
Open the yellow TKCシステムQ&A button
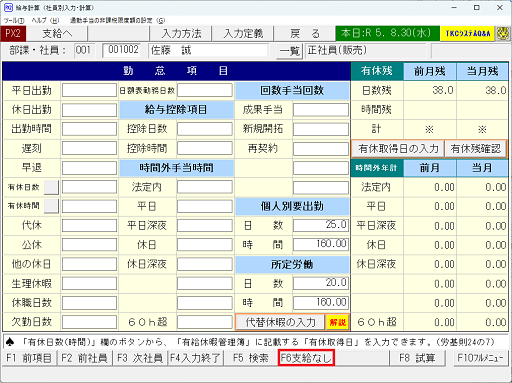467,34
